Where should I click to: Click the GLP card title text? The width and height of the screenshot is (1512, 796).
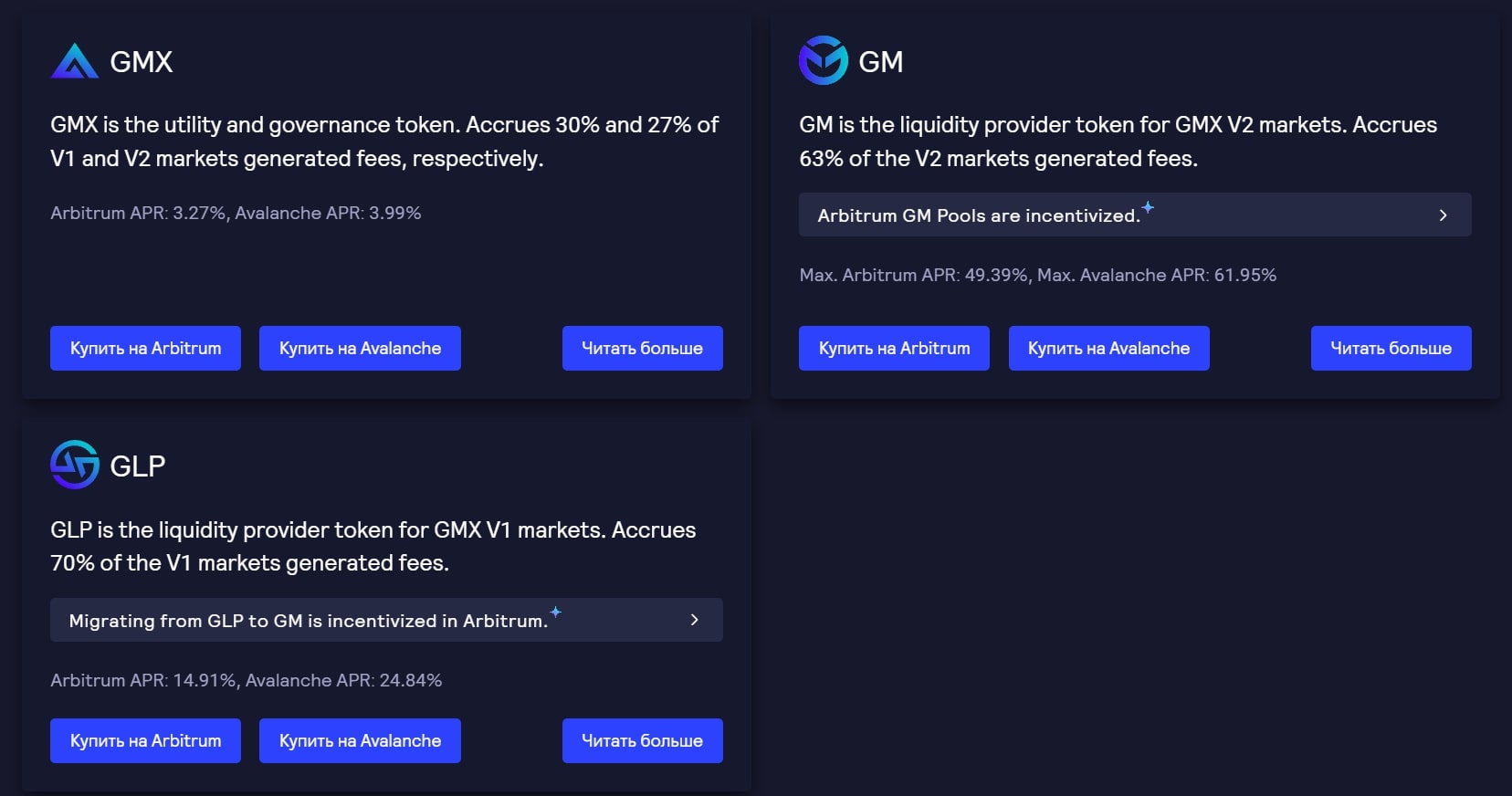pos(138,466)
